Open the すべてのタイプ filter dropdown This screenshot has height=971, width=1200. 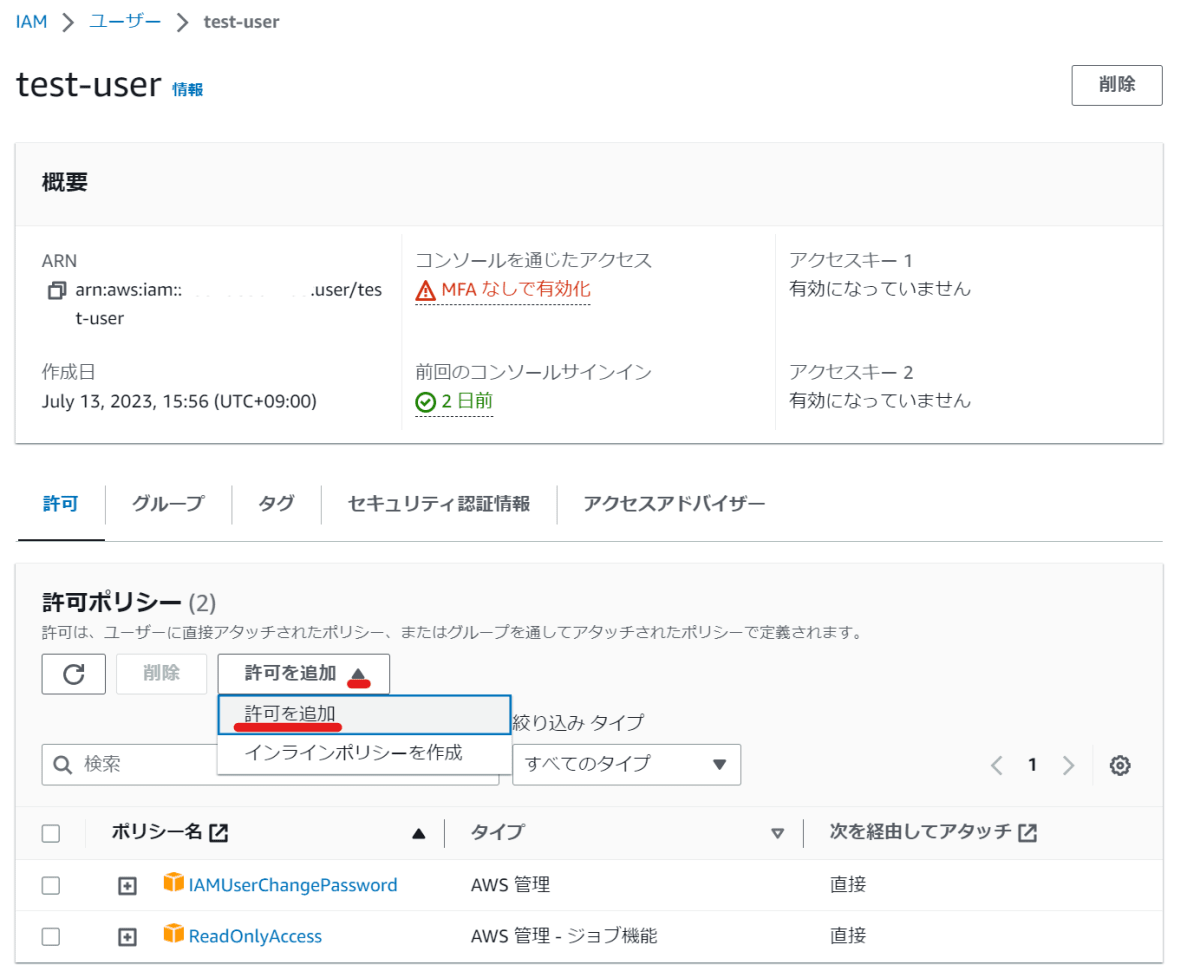[x=626, y=764]
